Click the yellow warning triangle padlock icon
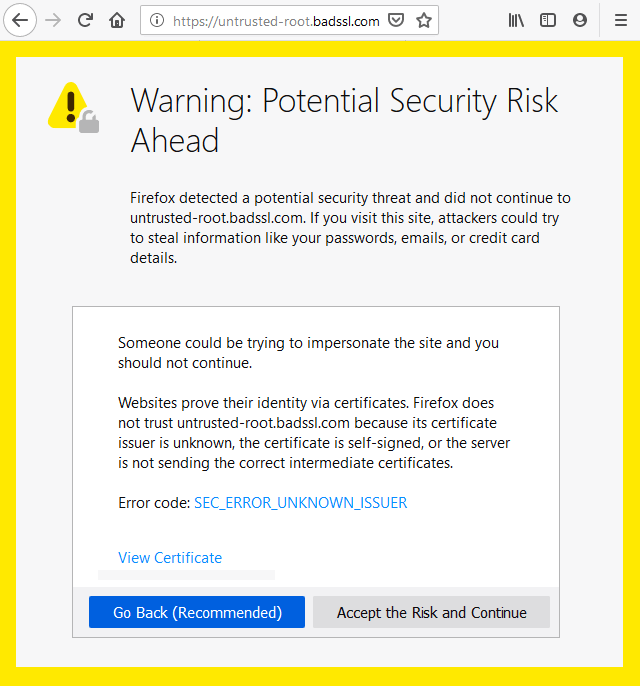Viewport: 640px width, 686px height. tap(74, 107)
